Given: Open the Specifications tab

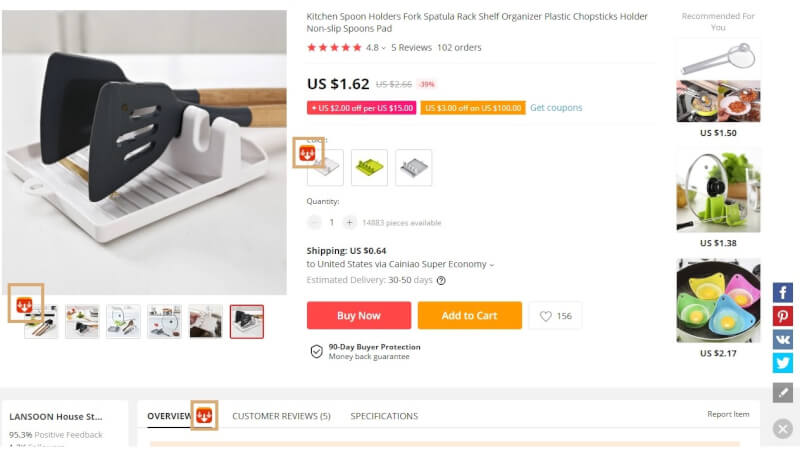Looking at the screenshot, I should coord(384,416).
